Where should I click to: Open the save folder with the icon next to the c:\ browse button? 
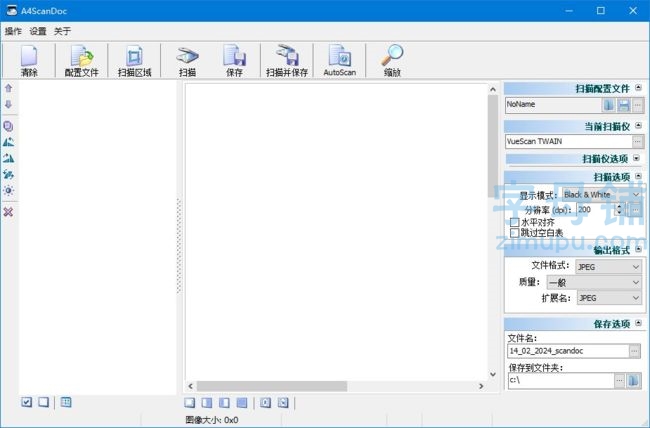click(x=633, y=380)
